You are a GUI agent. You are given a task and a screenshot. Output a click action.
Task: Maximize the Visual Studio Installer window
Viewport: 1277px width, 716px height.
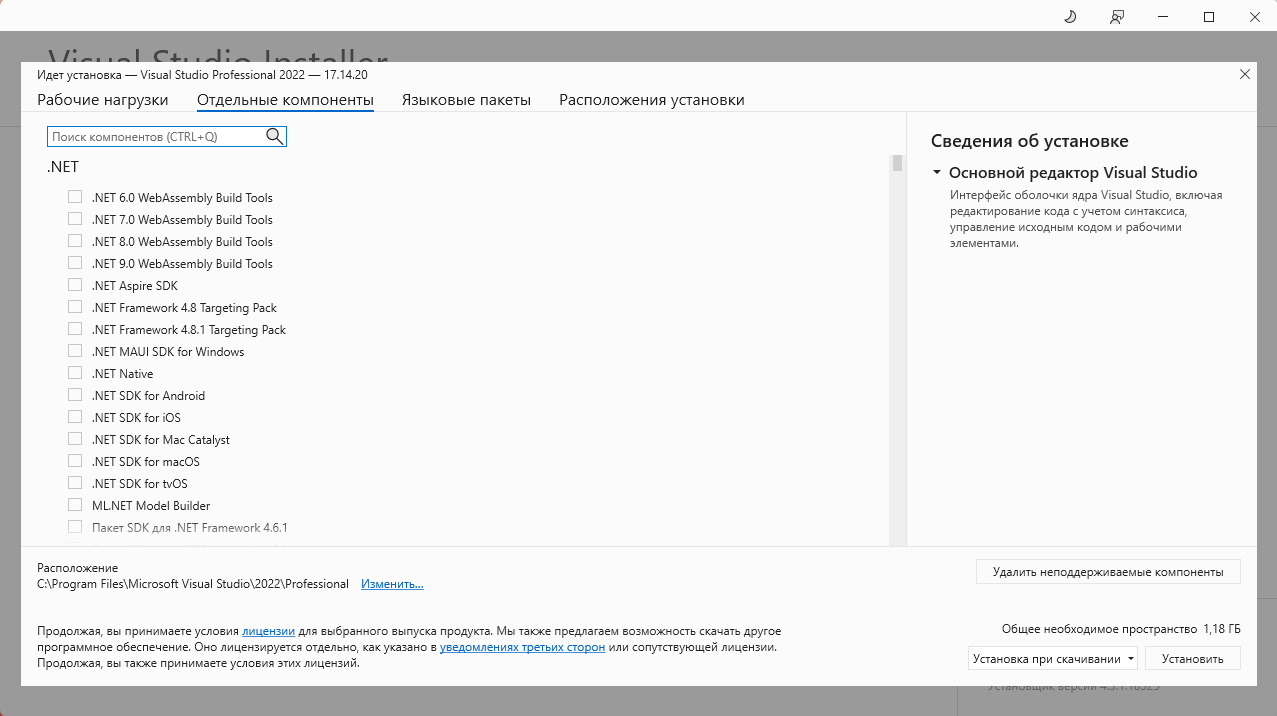[x=1209, y=17]
